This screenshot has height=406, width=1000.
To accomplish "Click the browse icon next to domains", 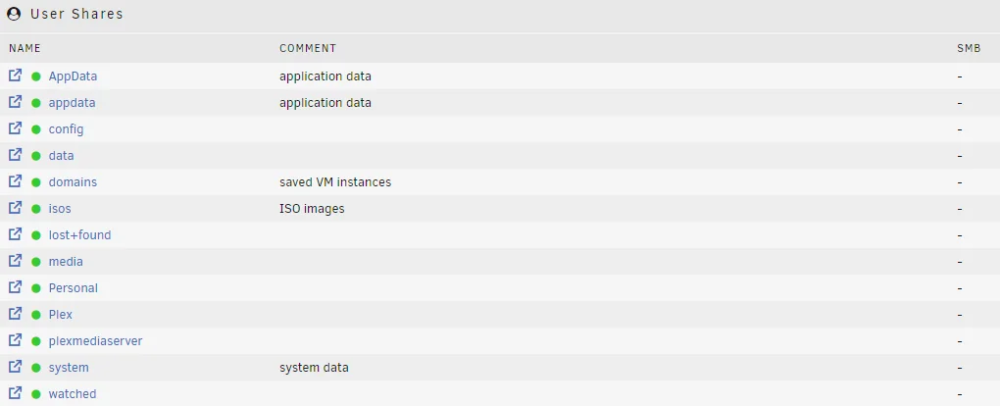I will [15, 182].
